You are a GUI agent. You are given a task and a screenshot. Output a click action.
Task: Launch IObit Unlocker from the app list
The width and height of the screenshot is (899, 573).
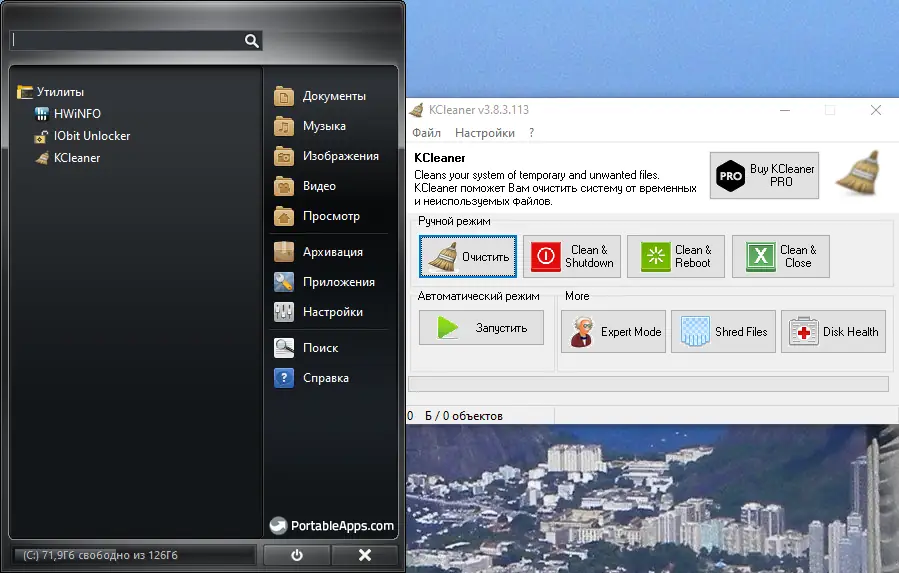click(82, 136)
